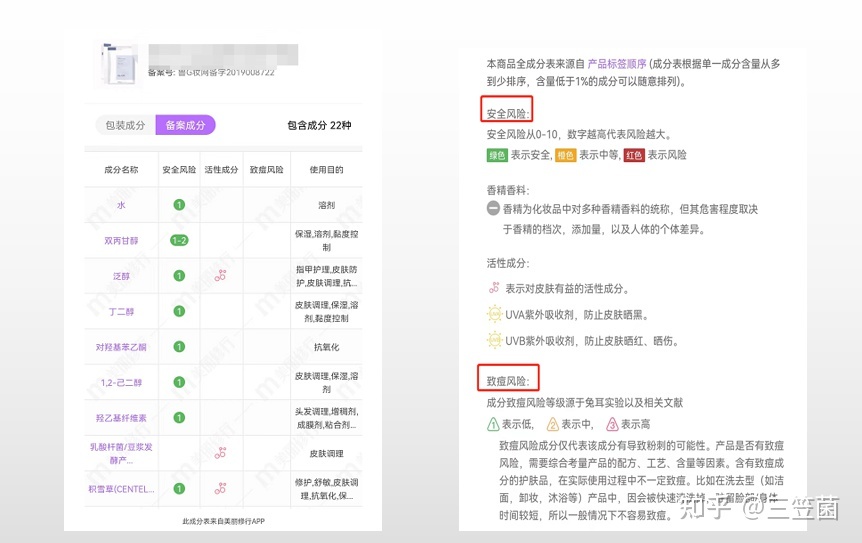The width and height of the screenshot is (862, 543).
Task: Click safety badge in 1,2-己二醇 row
Action: click(x=179, y=382)
